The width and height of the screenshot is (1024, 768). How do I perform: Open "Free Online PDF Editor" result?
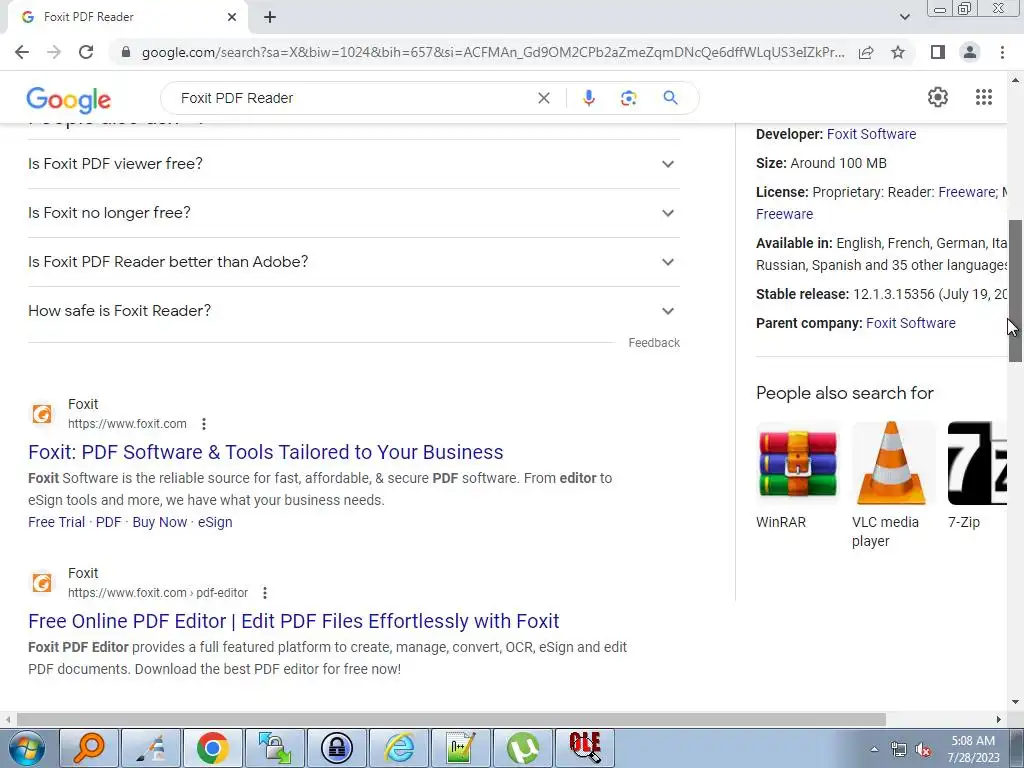click(294, 621)
